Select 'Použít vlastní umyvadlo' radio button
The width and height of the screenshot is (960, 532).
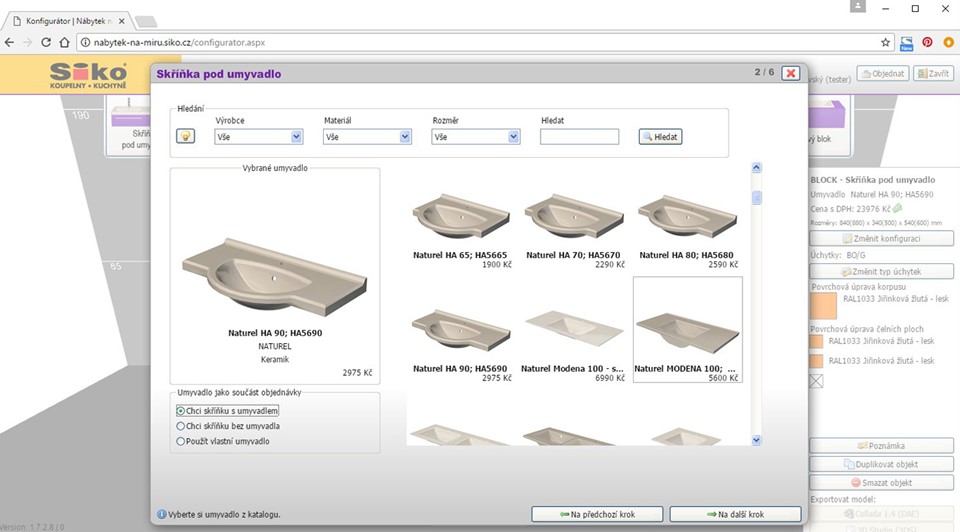coord(181,441)
